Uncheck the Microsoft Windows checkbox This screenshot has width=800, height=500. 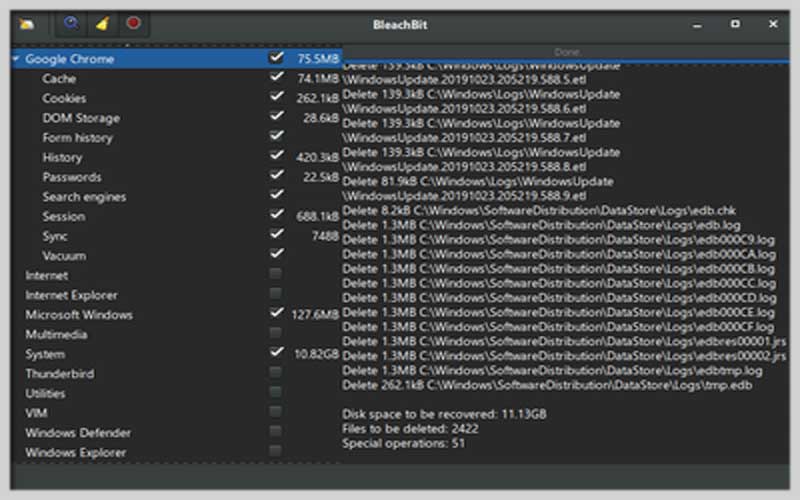coord(276,312)
